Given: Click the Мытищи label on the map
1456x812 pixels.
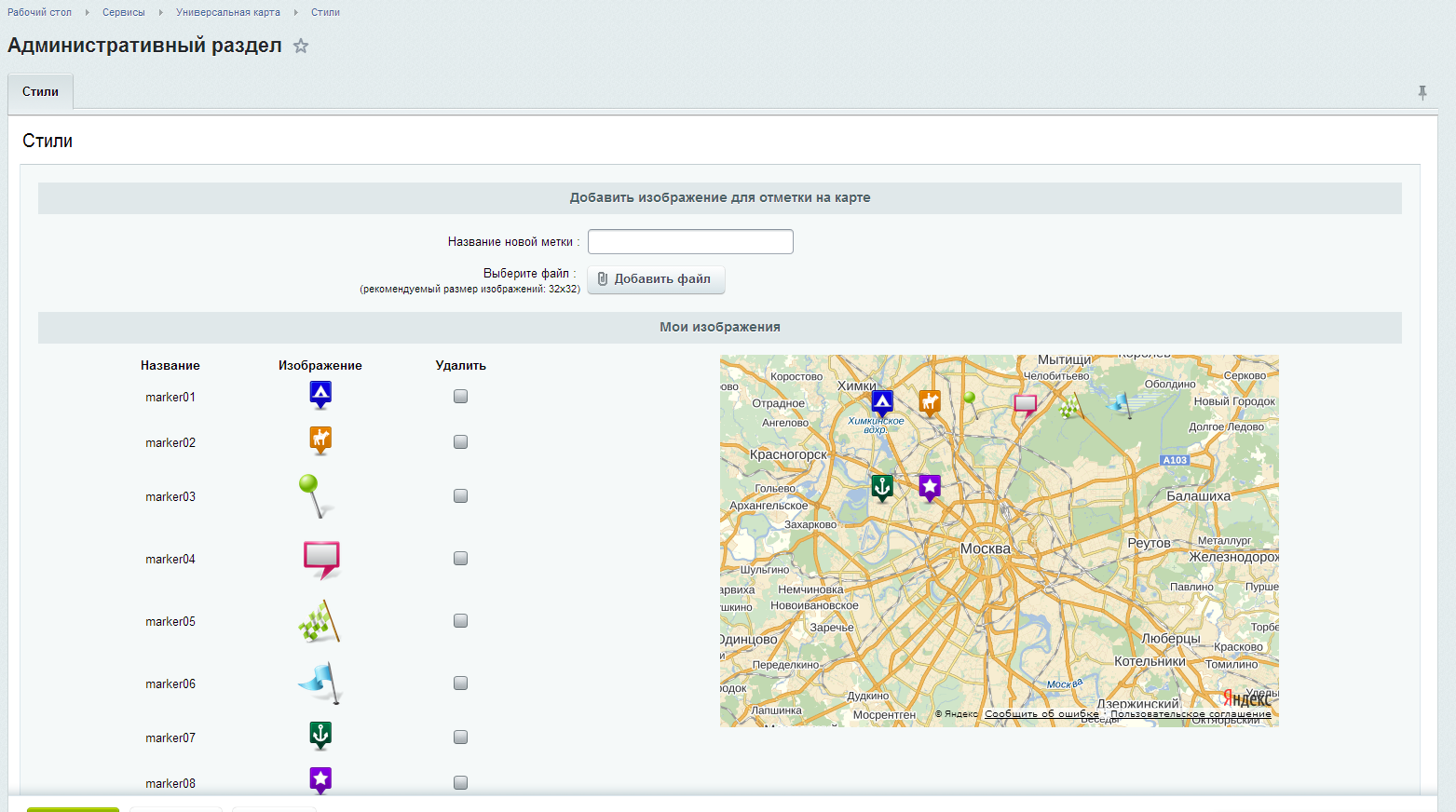Looking at the screenshot, I should coord(1065,360).
